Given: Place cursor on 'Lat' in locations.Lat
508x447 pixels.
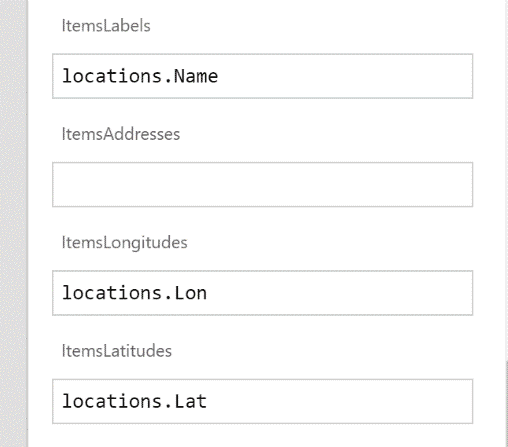Looking at the screenshot, I should click(x=190, y=401).
